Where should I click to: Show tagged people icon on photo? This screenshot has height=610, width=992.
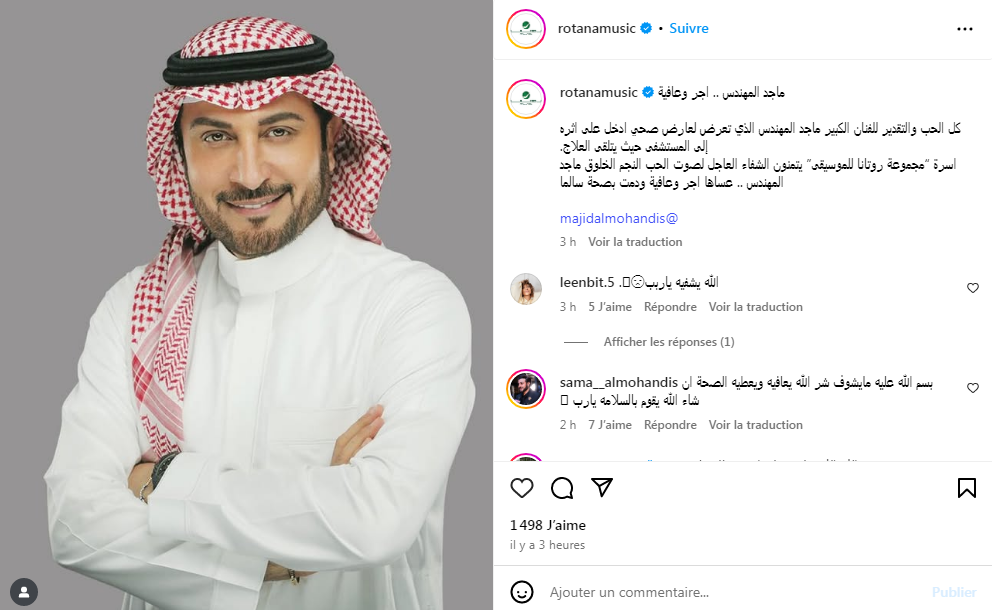(24, 592)
